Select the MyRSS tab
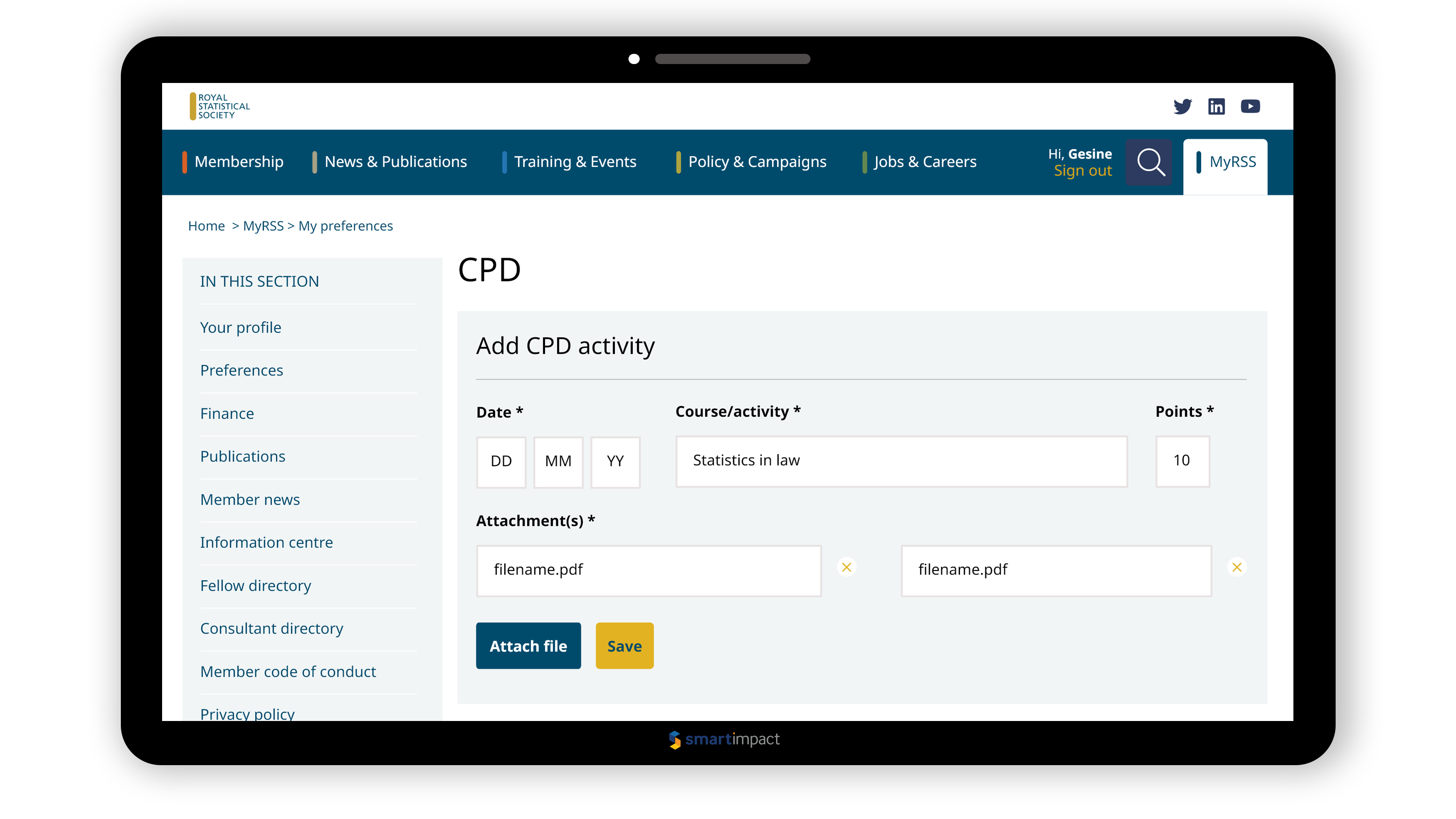Viewport: 1456px width, 819px height. pyautogui.click(x=1232, y=162)
